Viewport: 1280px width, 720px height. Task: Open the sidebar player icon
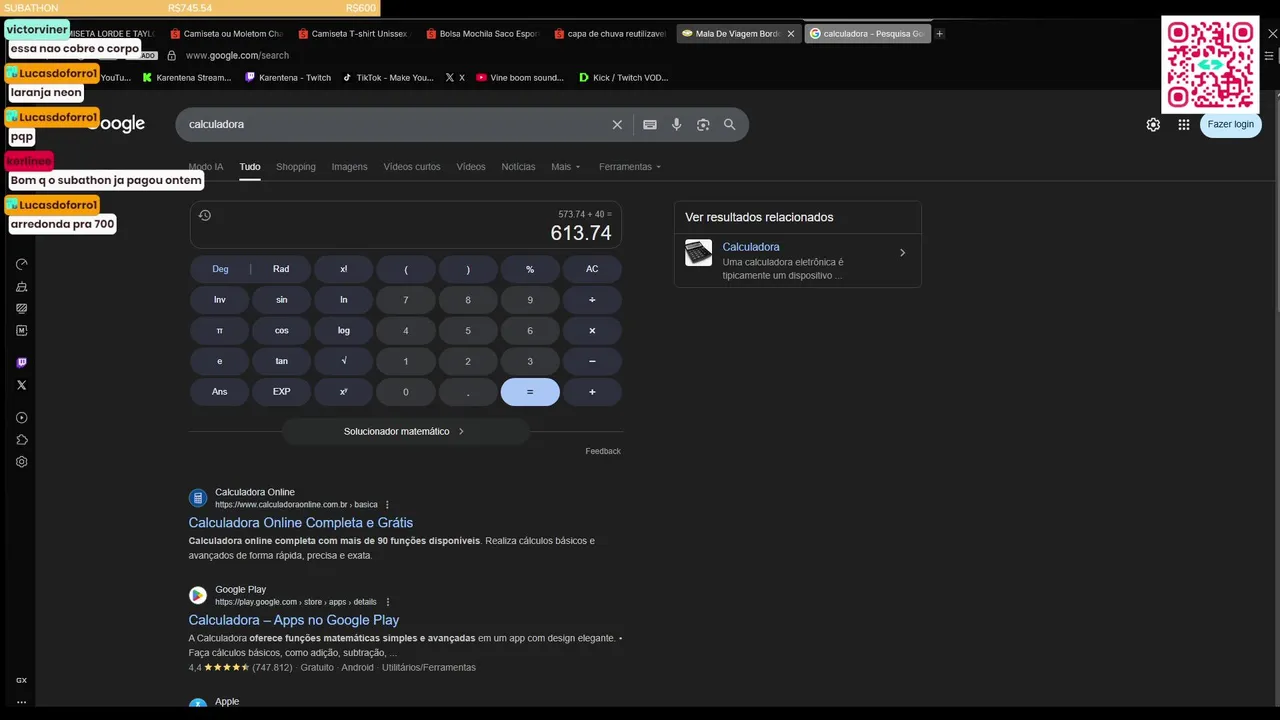[22, 418]
